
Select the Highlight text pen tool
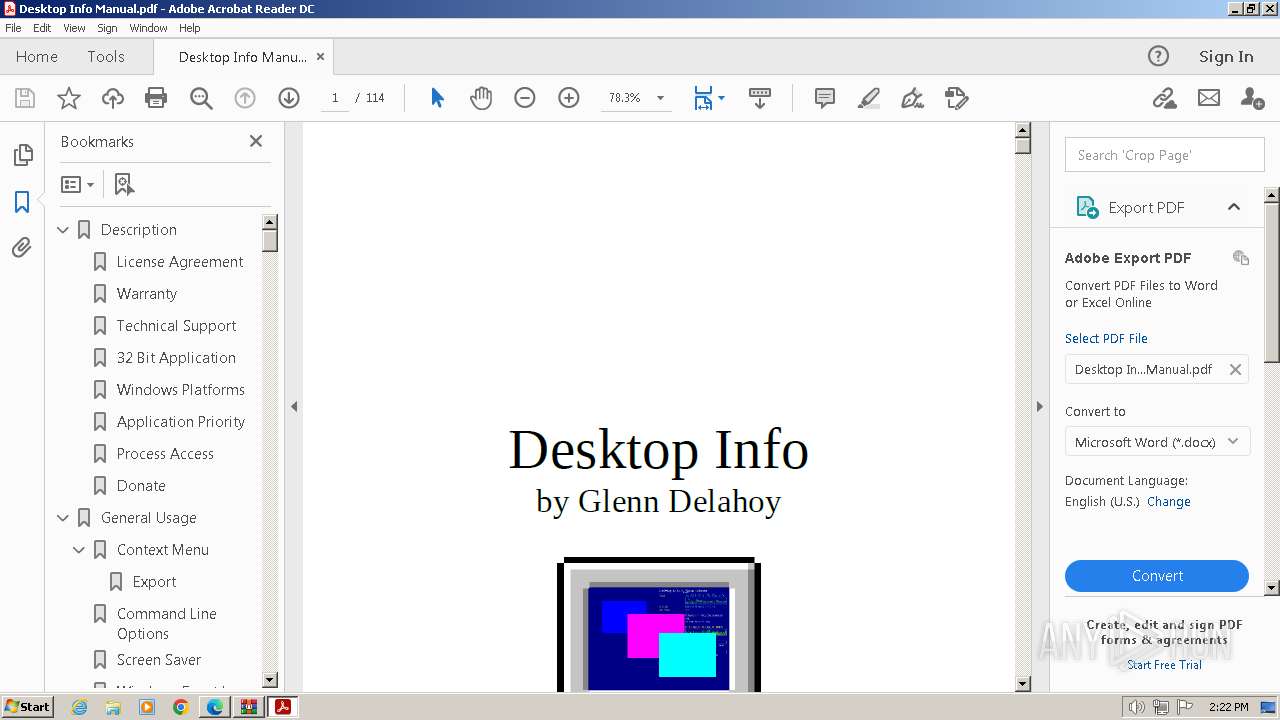coord(869,98)
